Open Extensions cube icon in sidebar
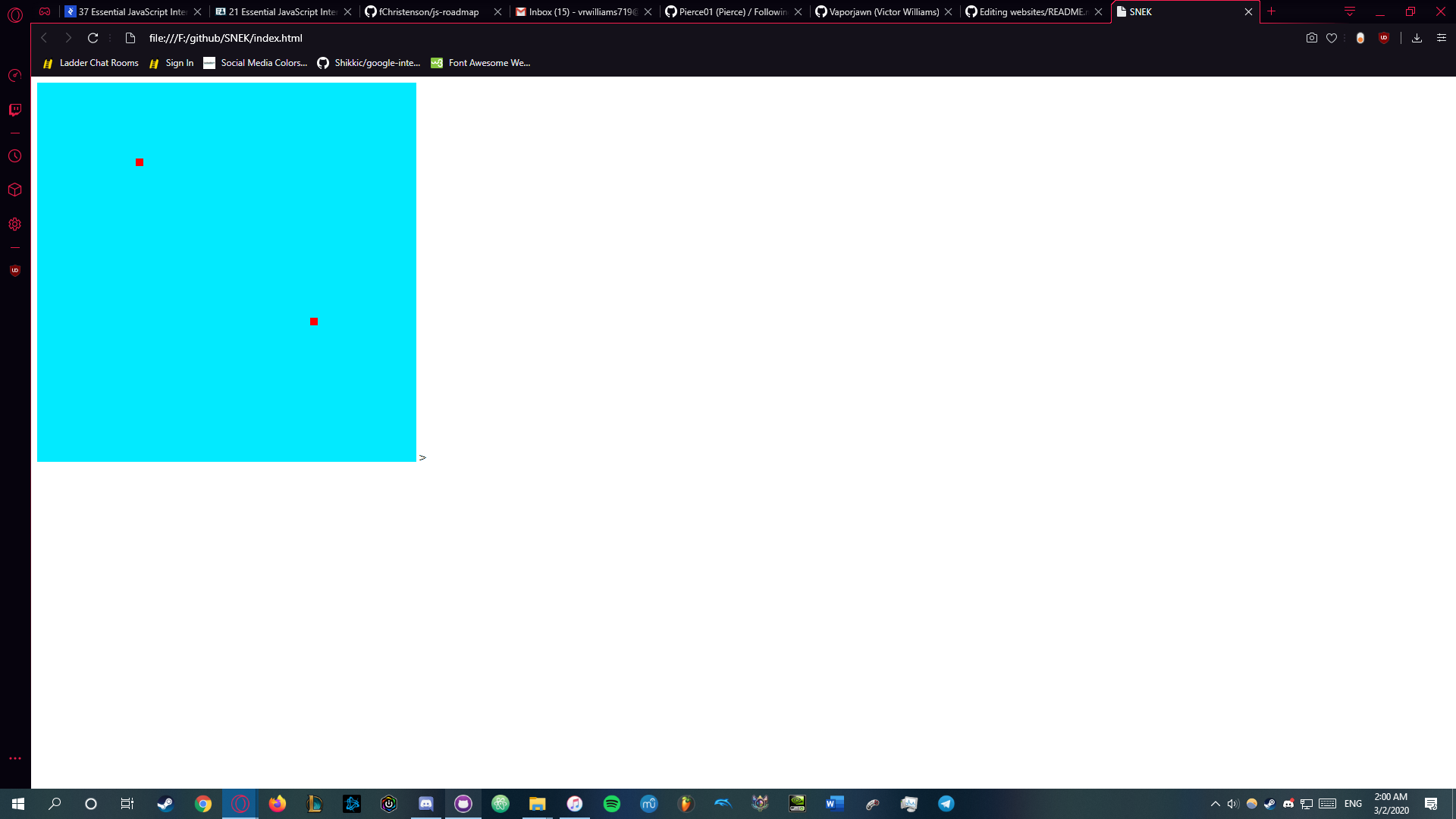1456x819 pixels. 14,190
